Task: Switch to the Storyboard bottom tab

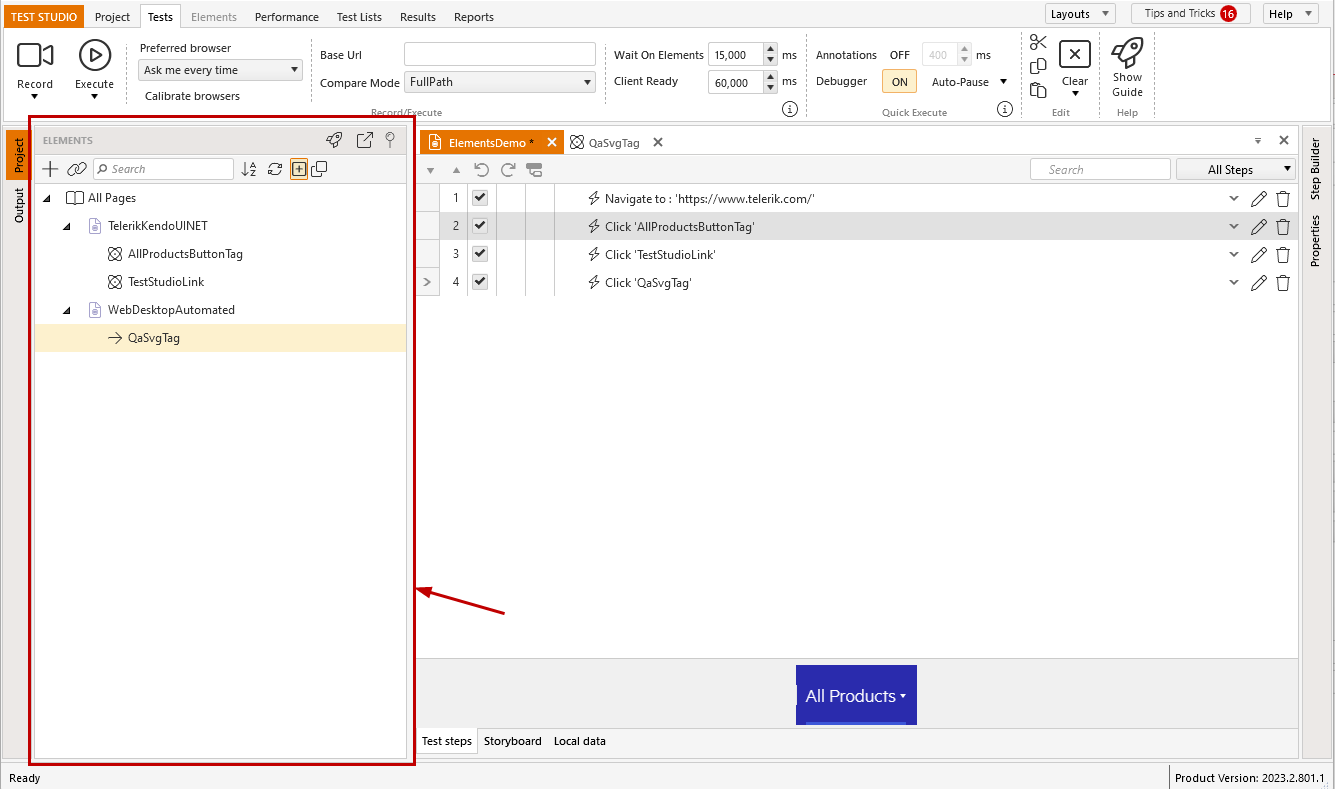Action: tap(513, 741)
